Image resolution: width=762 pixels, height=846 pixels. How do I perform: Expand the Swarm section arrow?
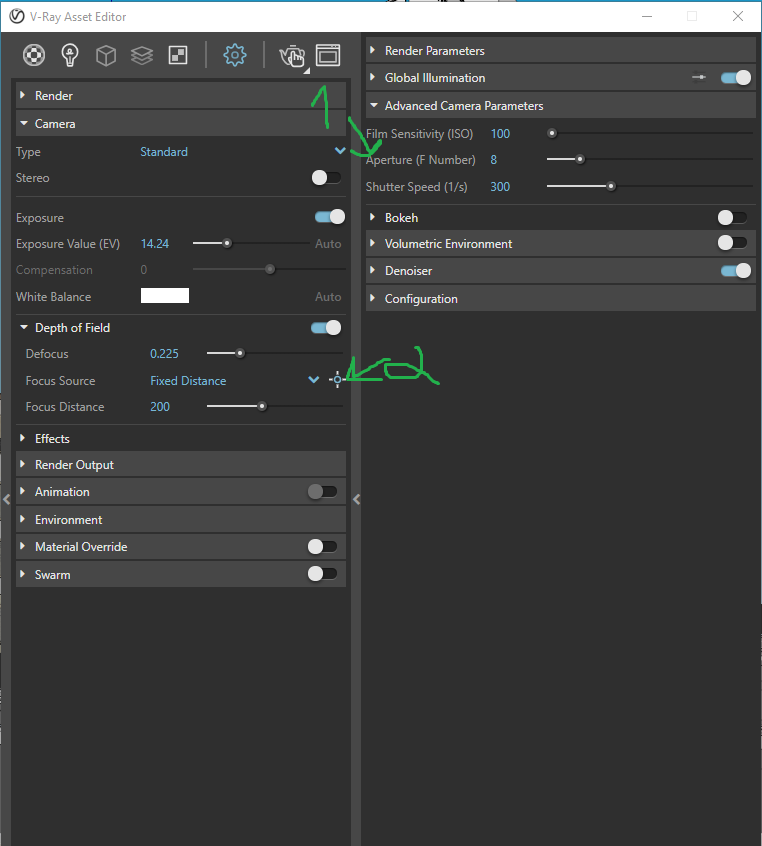23,574
